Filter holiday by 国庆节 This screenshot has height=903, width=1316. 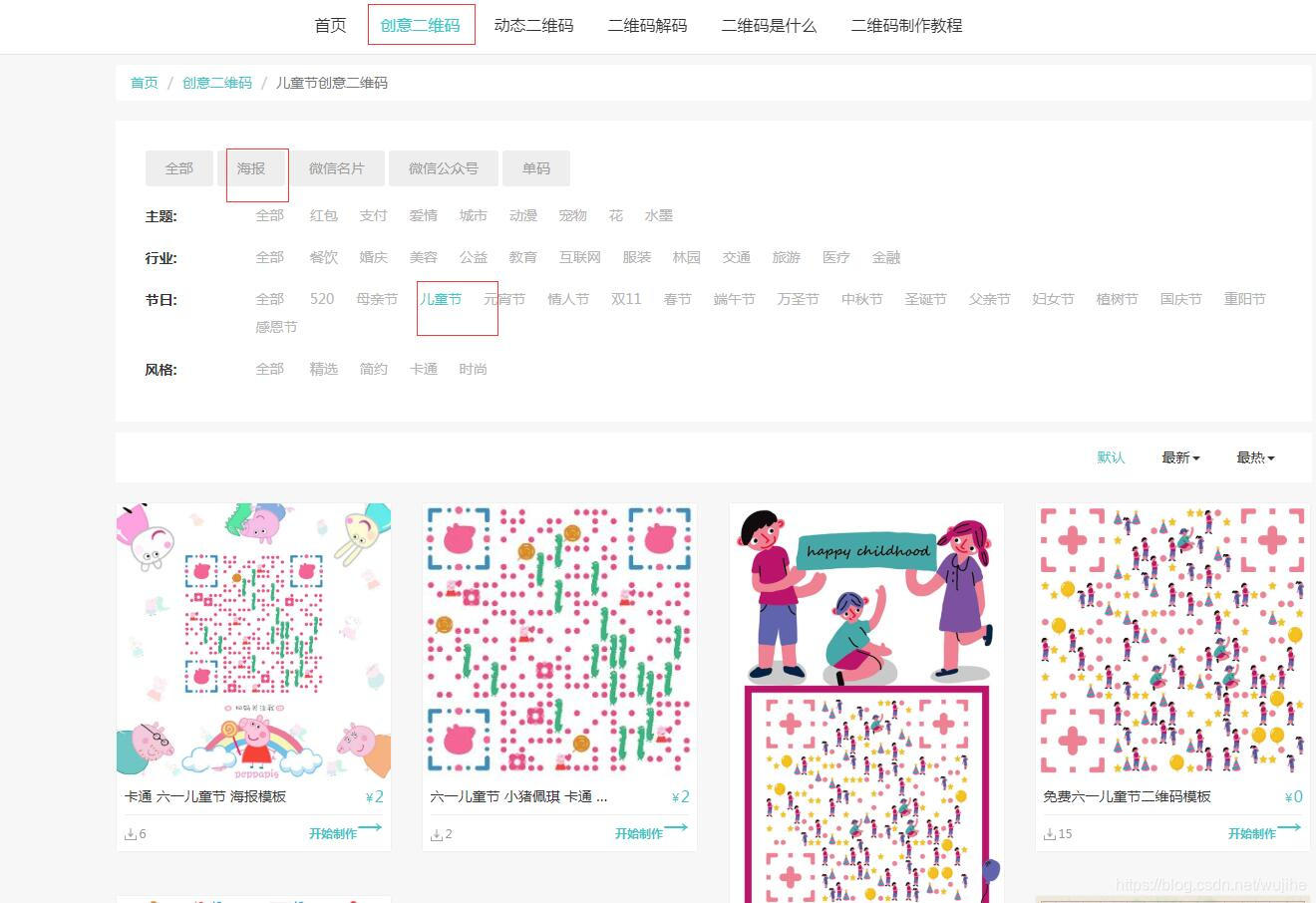coord(1181,299)
